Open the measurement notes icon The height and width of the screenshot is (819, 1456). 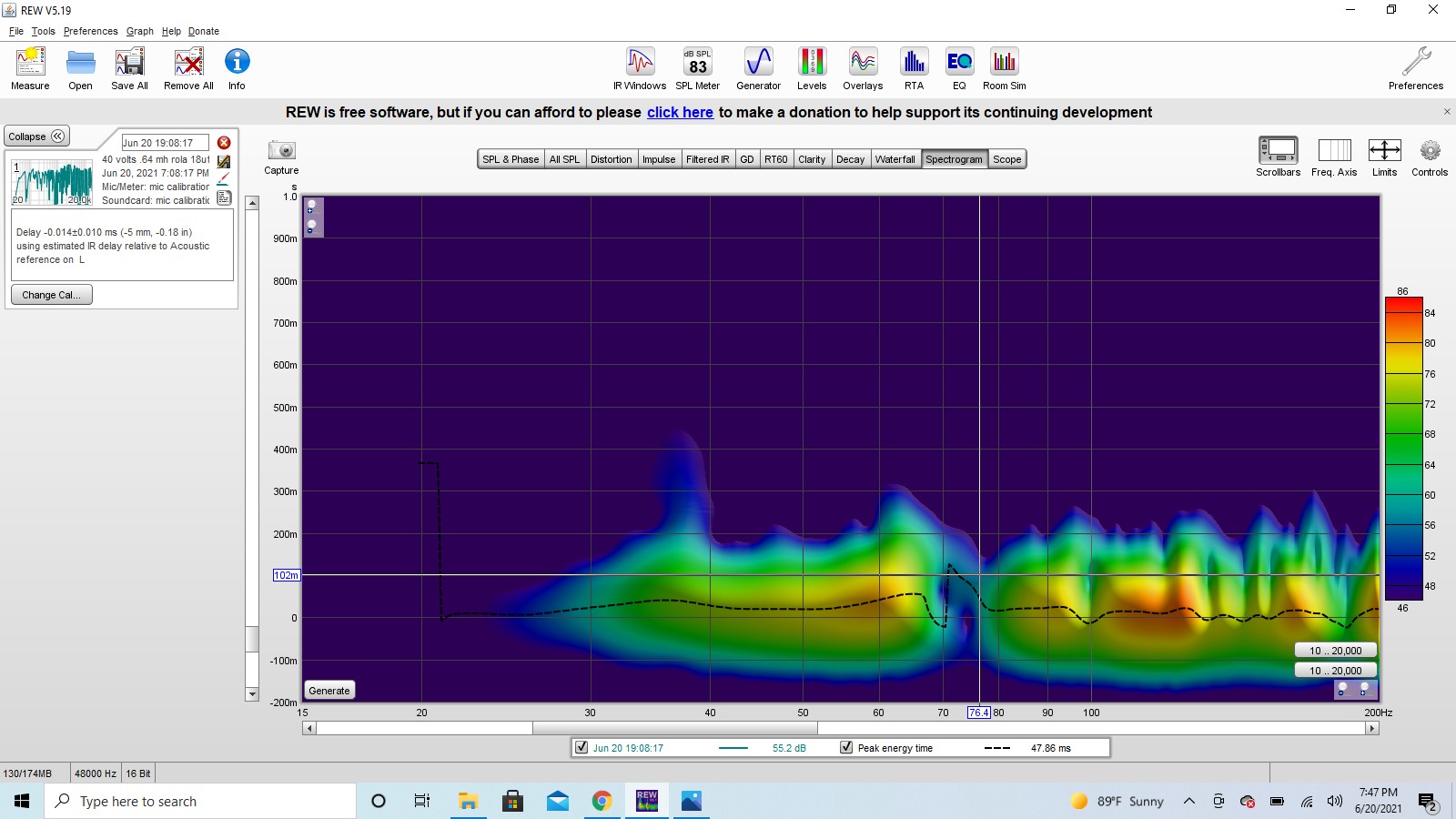coord(224,197)
